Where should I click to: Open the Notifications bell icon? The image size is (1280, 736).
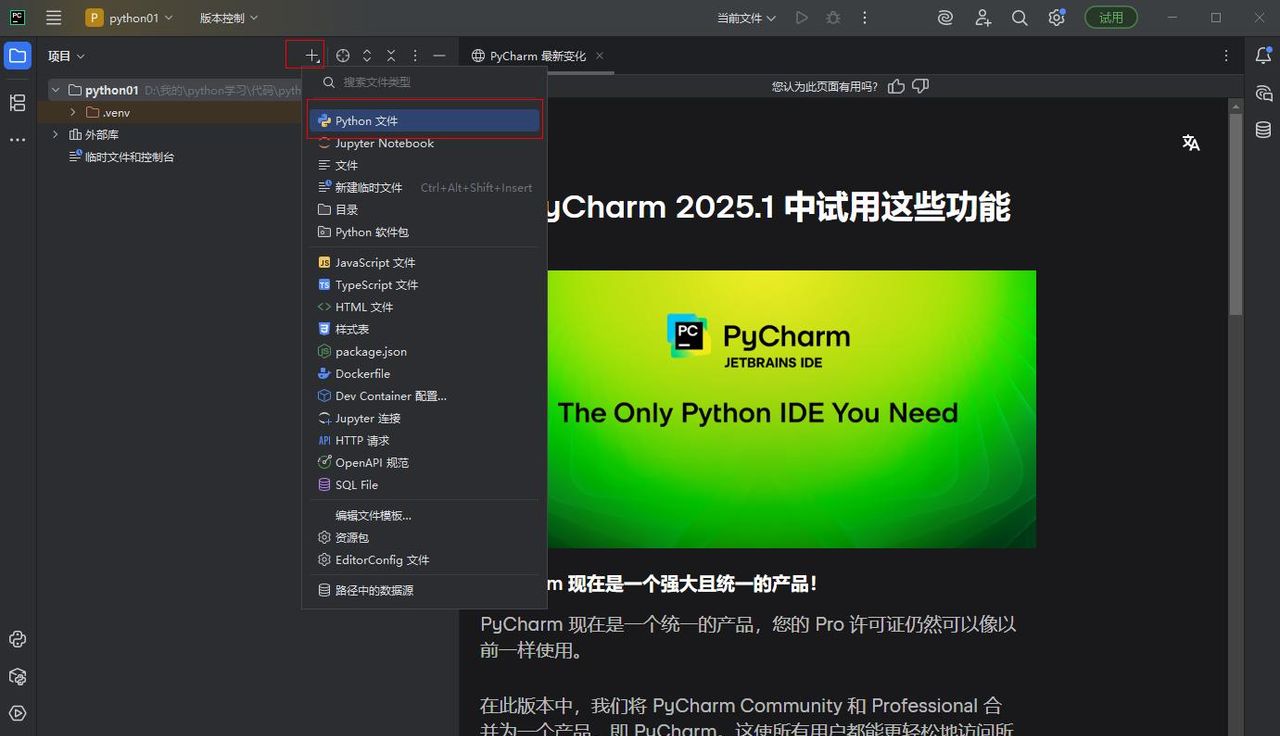pos(1263,56)
